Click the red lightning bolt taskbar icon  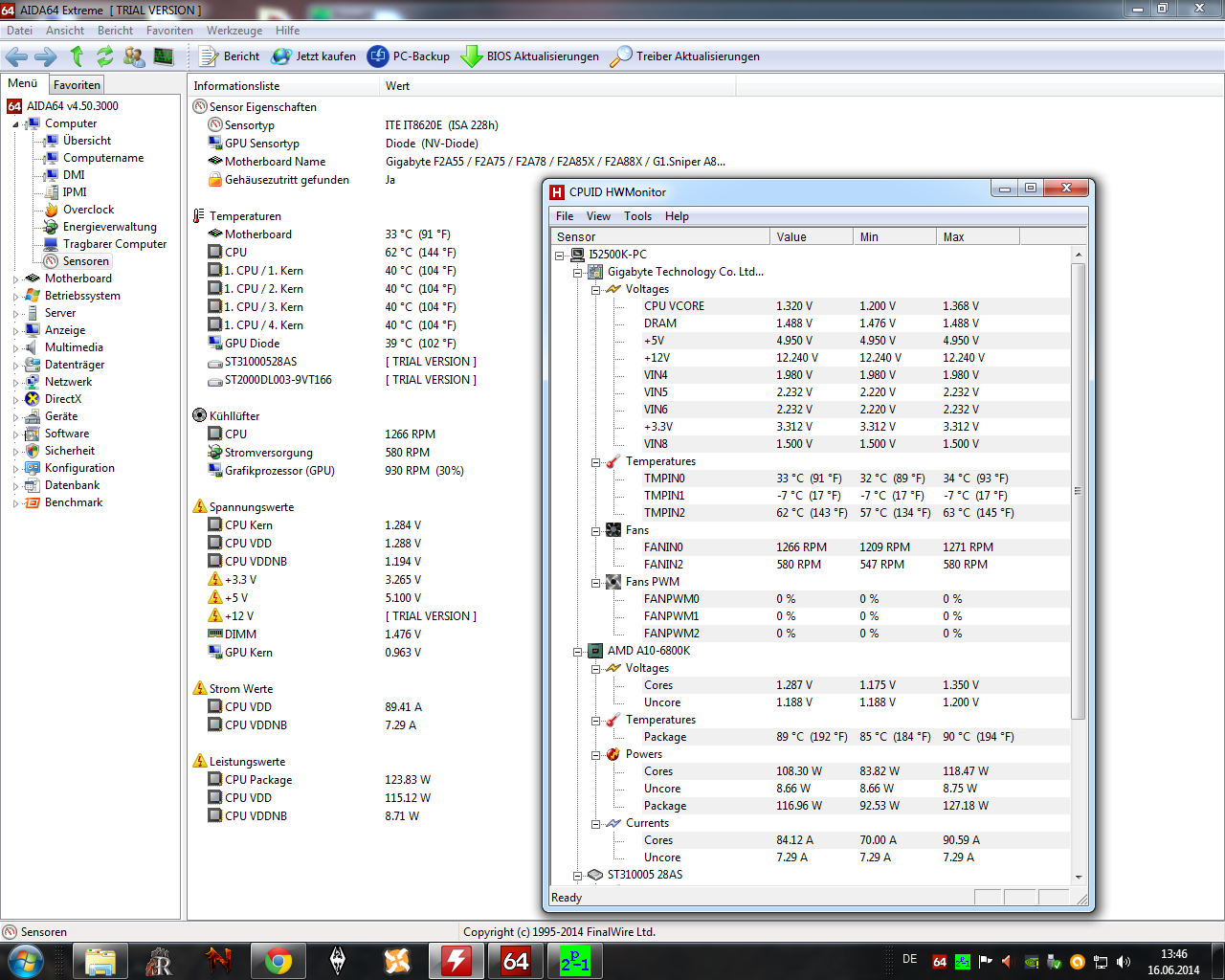click(457, 961)
